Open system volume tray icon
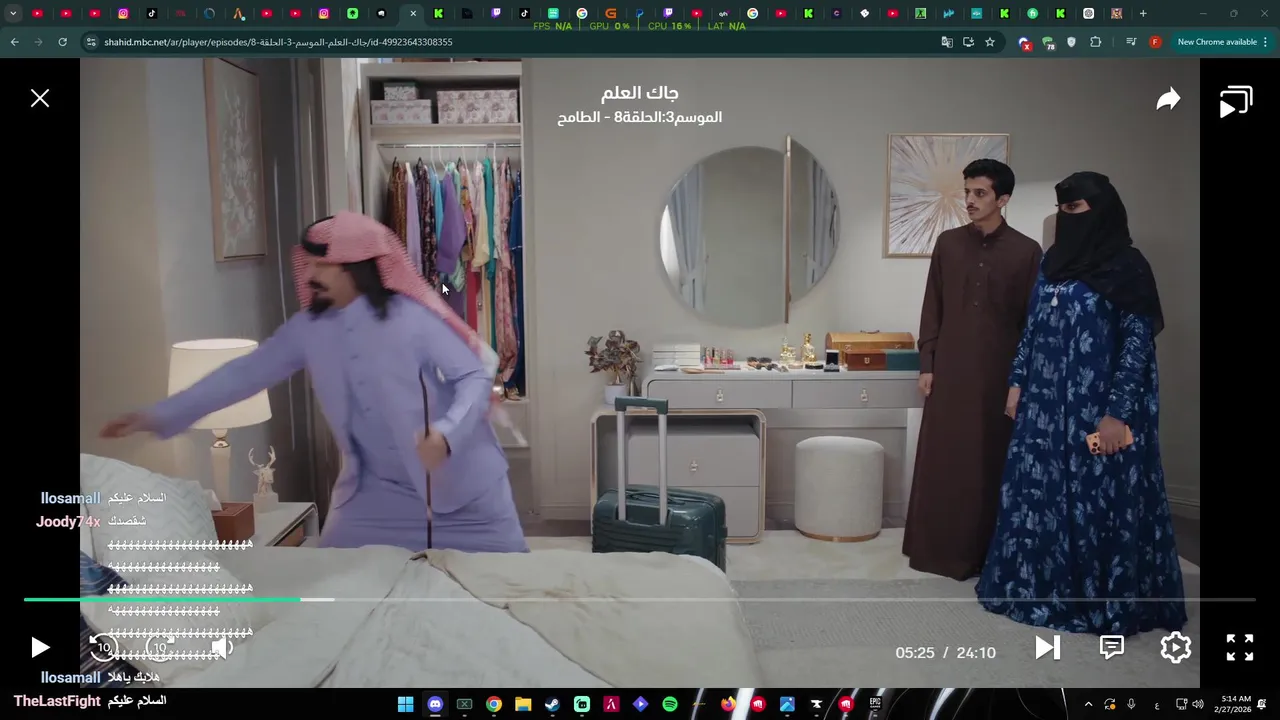 pyautogui.click(x=1198, y=704)
